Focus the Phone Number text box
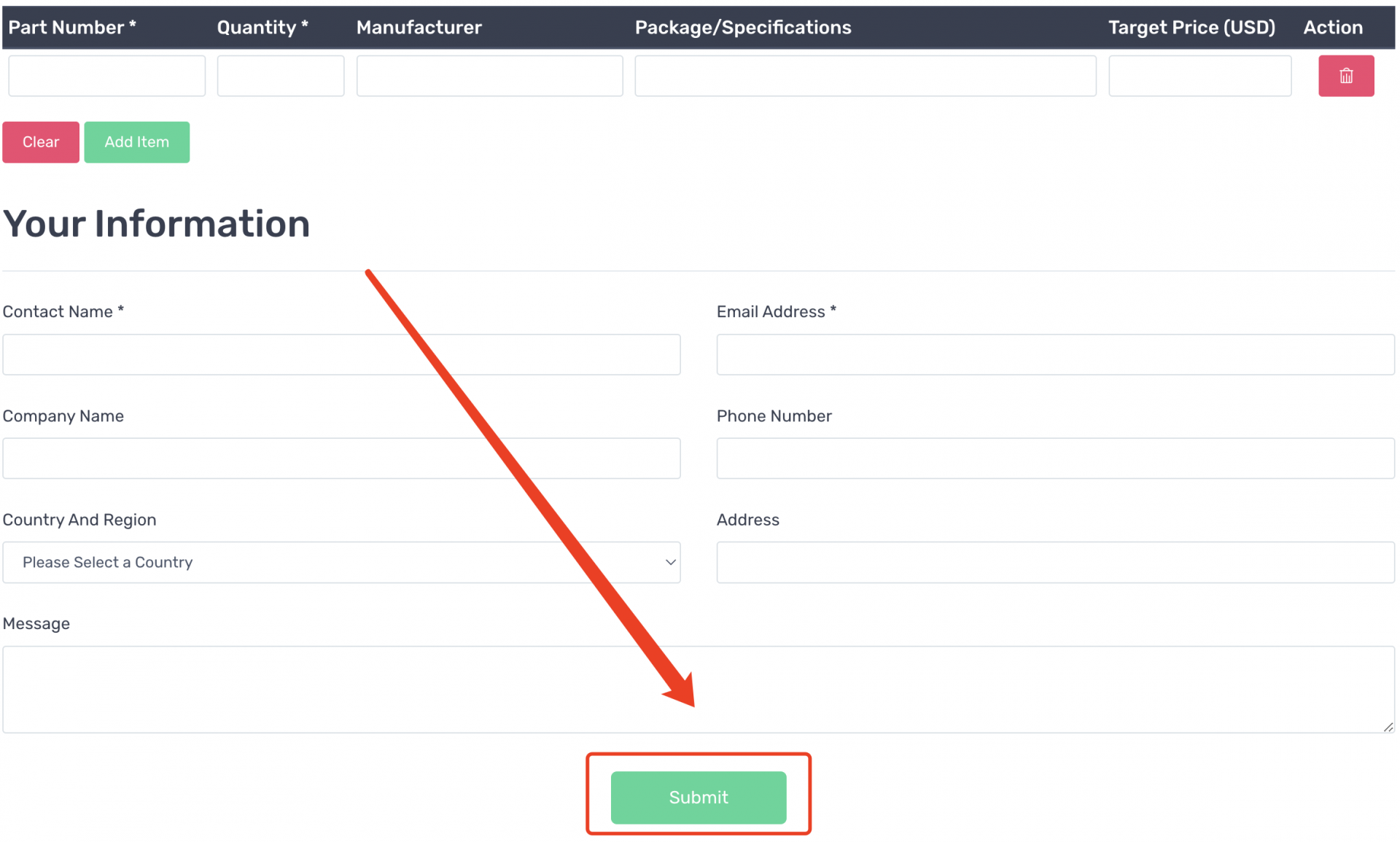This screenshot has height=842, width=1400. (x=1055, y=458)
